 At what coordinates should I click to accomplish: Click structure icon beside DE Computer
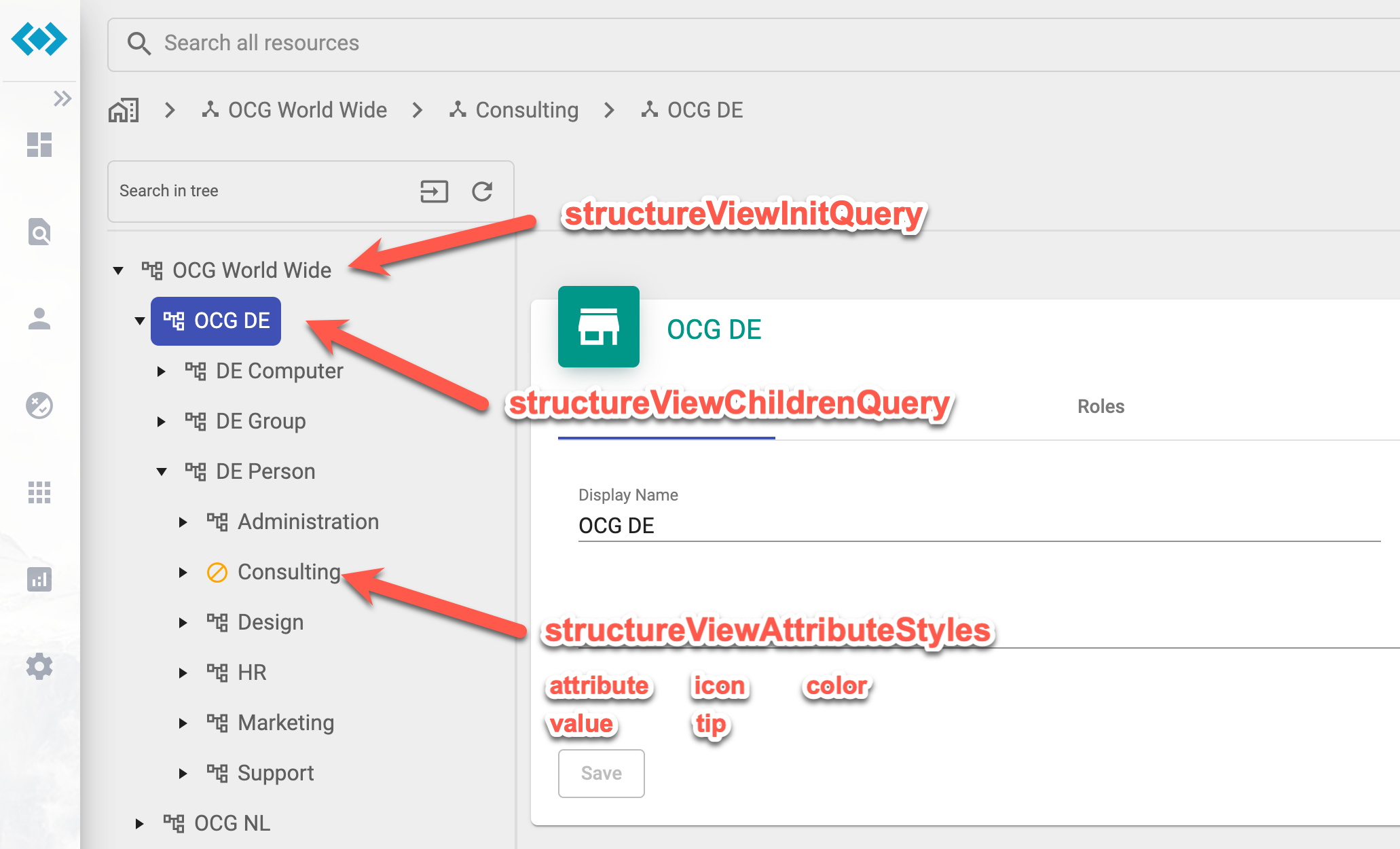[x=196, y=372]
